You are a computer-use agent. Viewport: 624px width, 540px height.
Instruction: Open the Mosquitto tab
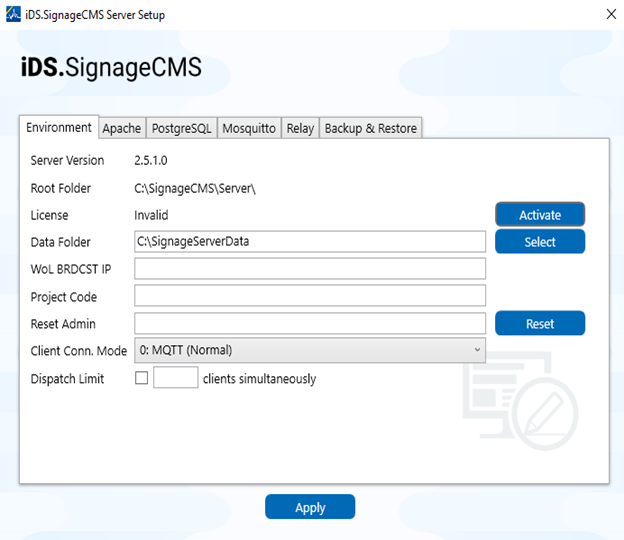click(249, 129)
